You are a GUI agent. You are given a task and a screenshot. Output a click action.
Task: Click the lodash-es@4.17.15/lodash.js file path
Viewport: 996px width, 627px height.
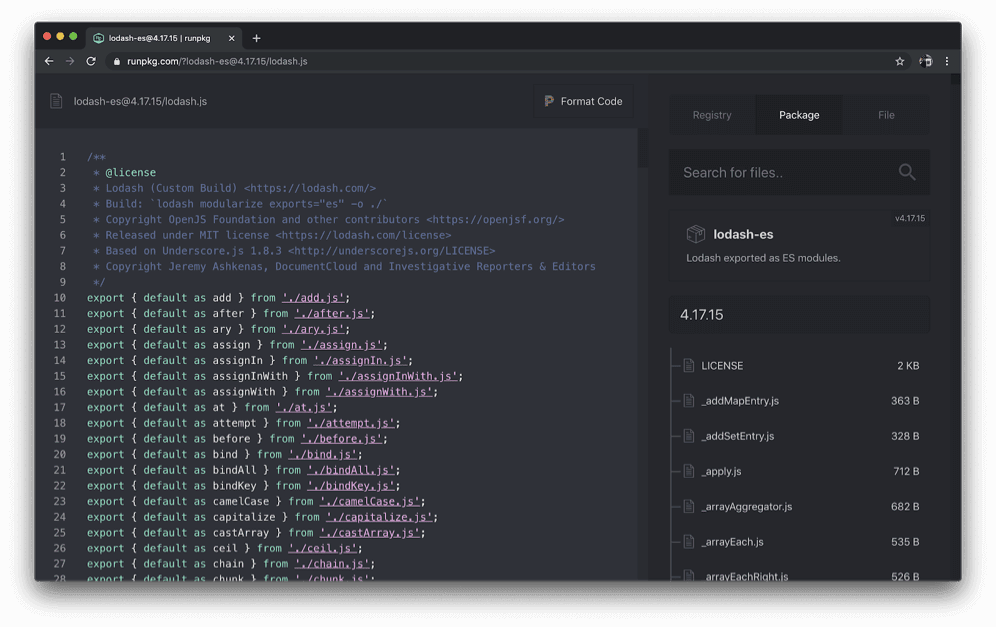pyautogui.click(x=140, y=101)
